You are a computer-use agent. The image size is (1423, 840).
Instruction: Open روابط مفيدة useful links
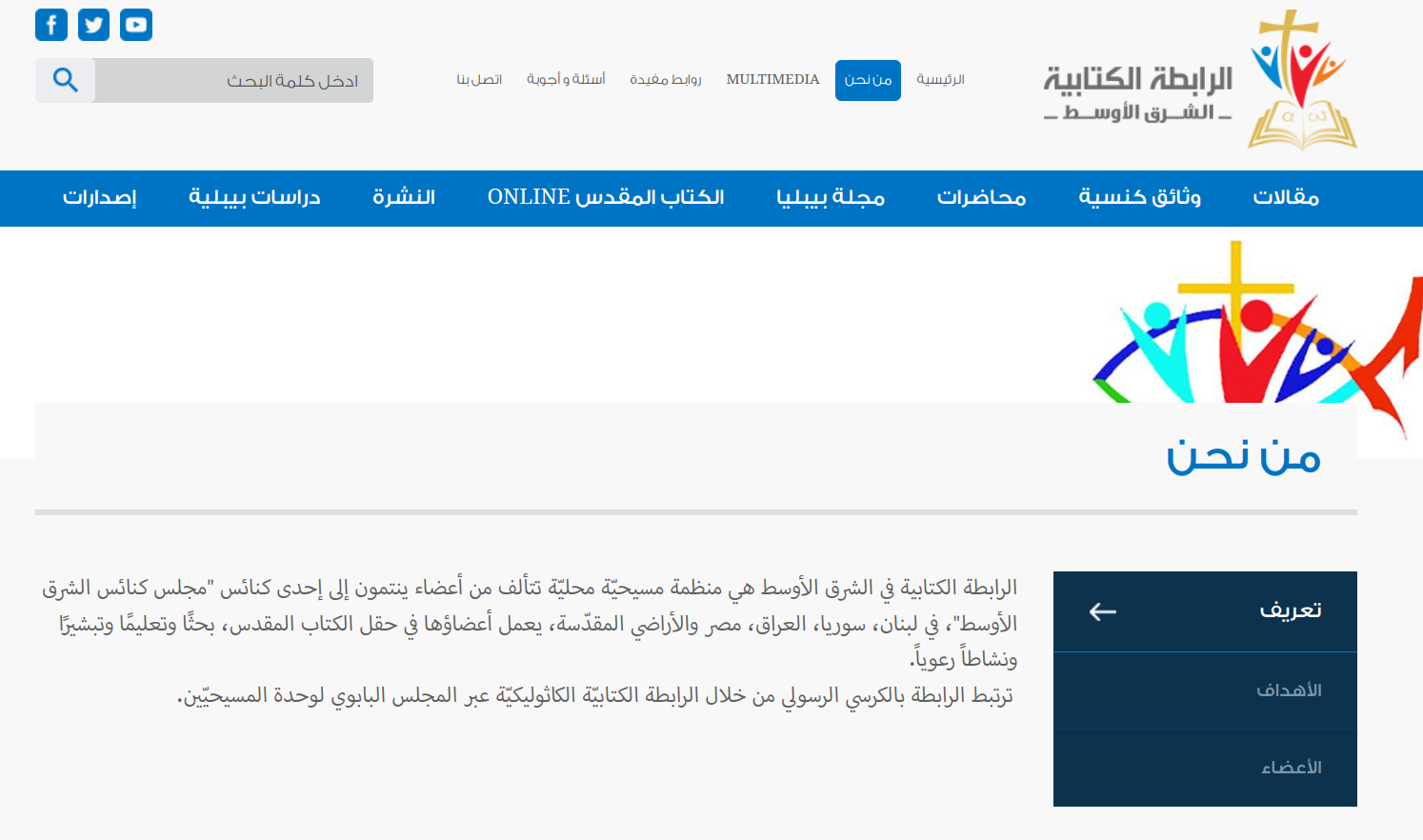tap(665, 79)
